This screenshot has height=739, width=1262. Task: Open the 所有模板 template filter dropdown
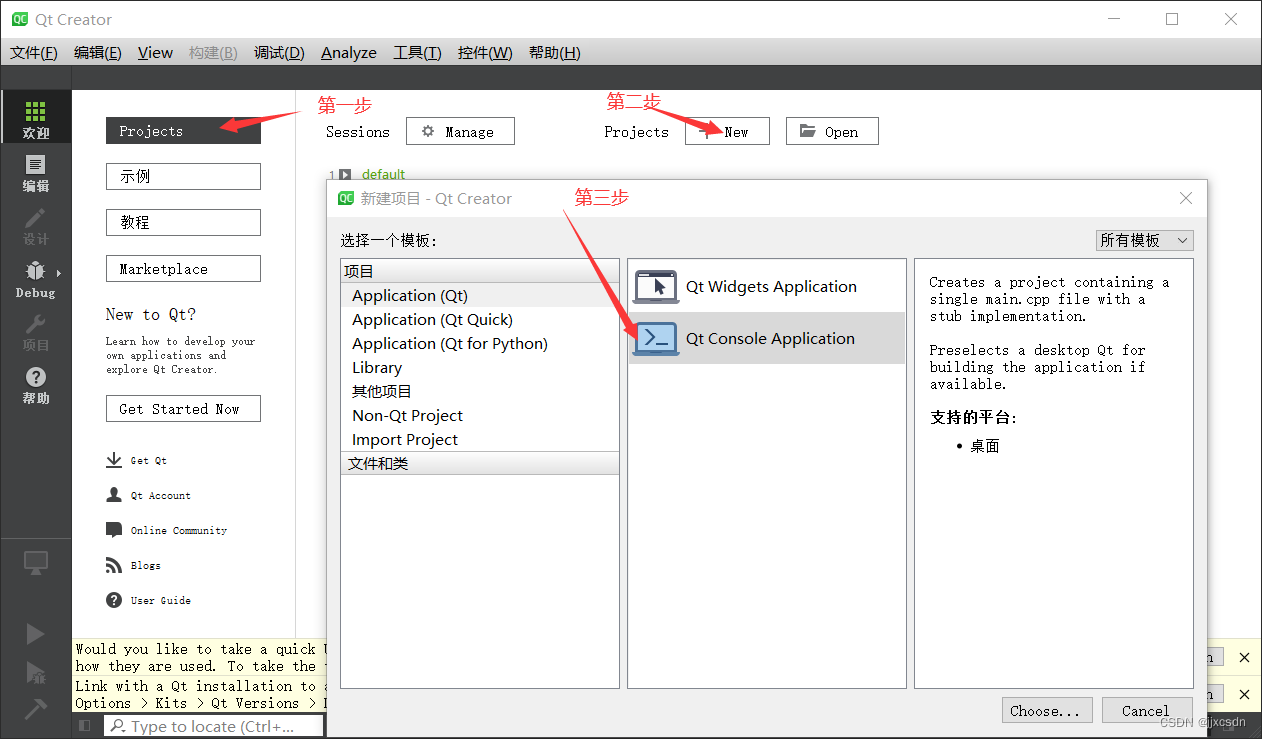pyautogui.click(x=1144, y=240)
